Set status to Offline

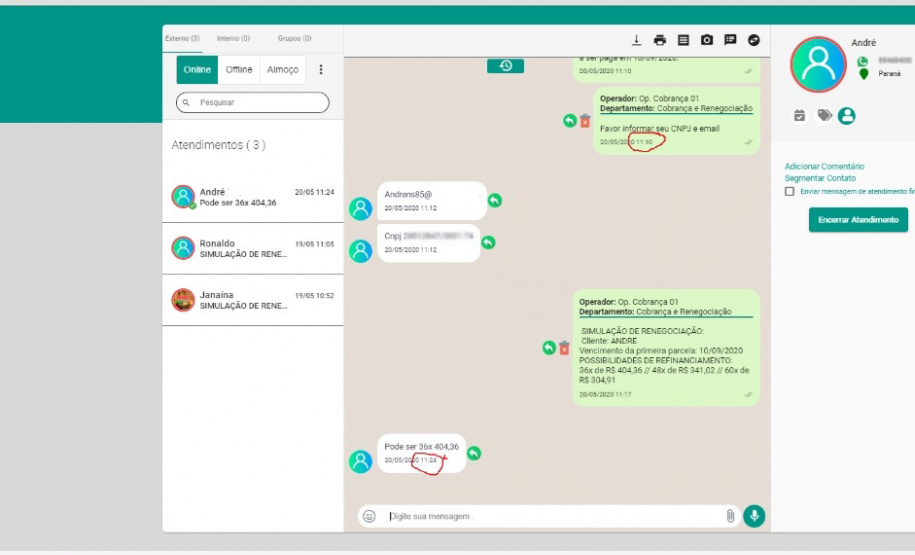(x=239, y=69)
